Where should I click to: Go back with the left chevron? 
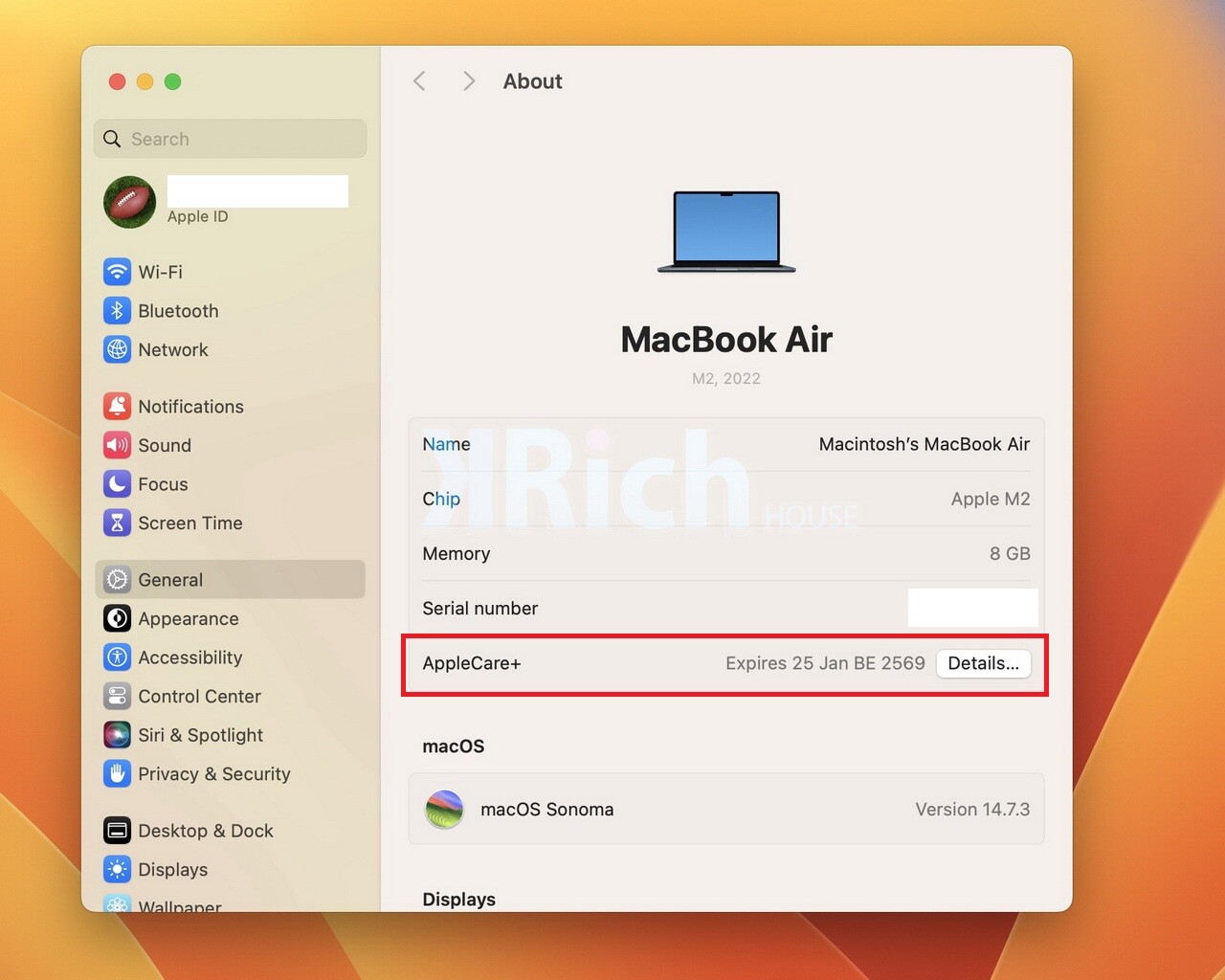(419, 81)
